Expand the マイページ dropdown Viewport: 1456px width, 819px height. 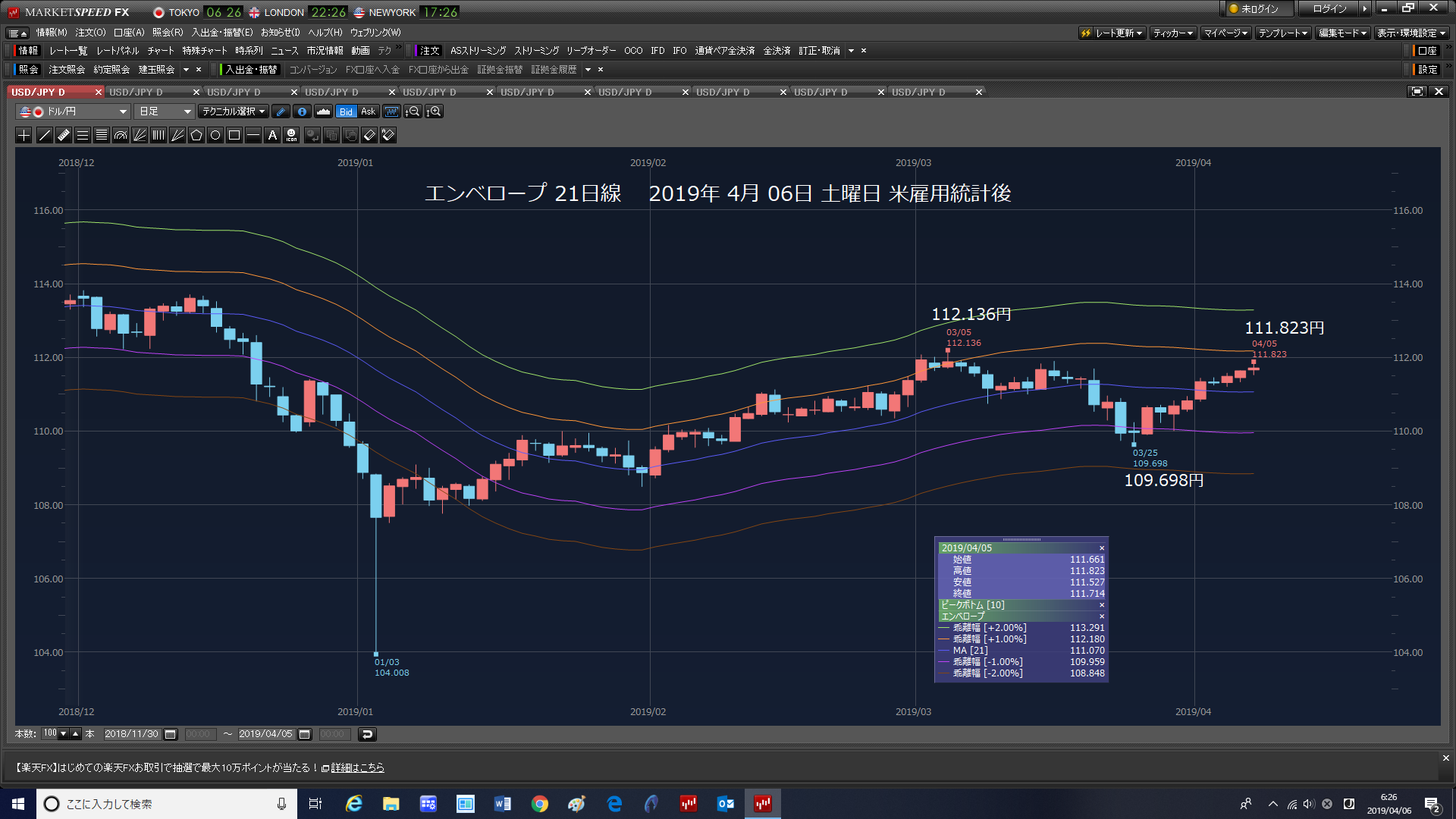(1225, 33)
